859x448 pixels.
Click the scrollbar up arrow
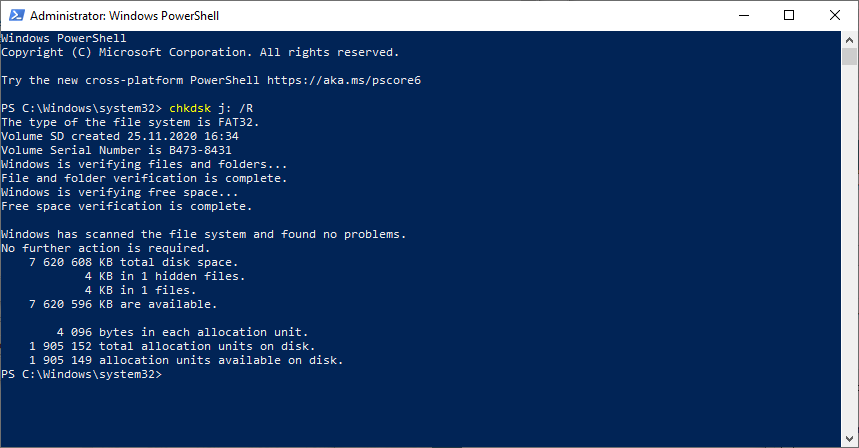pos(850,39)
